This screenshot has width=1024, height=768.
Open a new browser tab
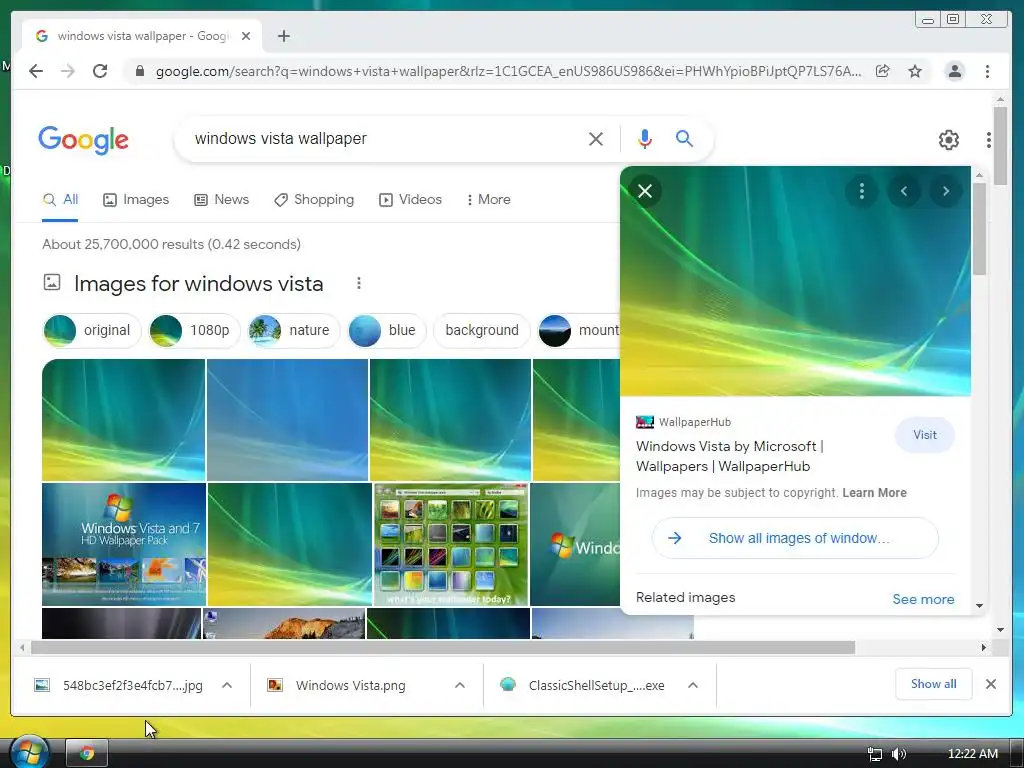point(283,36)
